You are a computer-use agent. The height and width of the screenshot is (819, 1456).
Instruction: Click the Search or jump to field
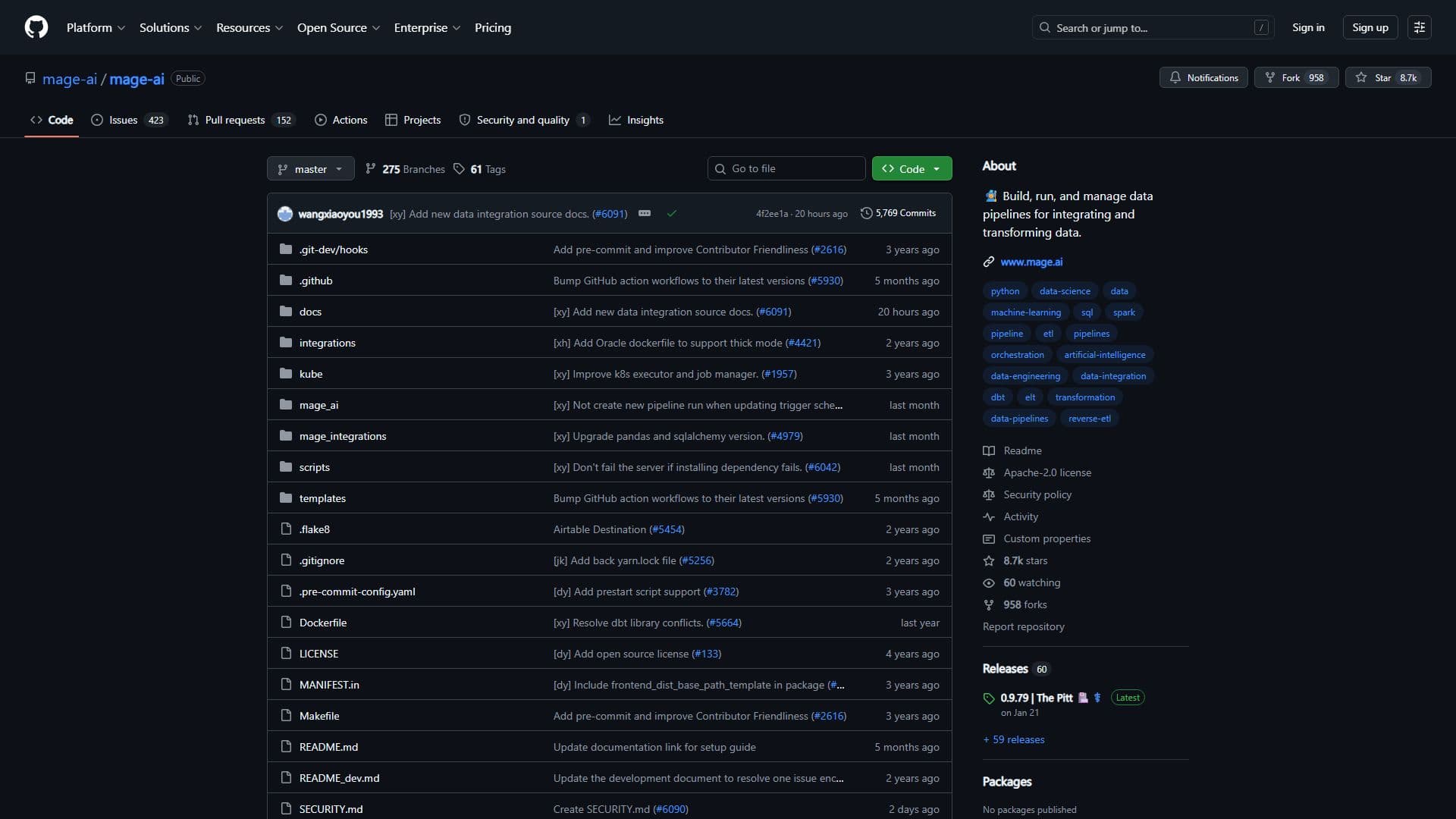point(1153,27)
